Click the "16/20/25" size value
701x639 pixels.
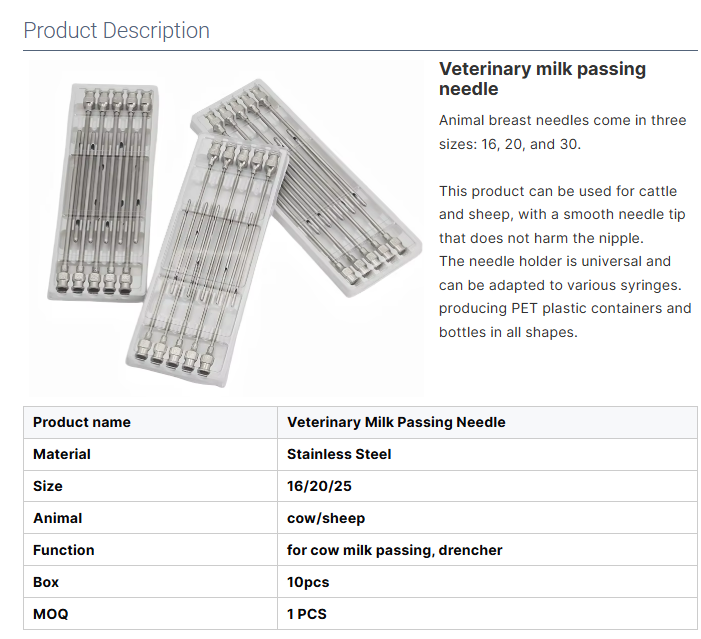coord(319,486)
